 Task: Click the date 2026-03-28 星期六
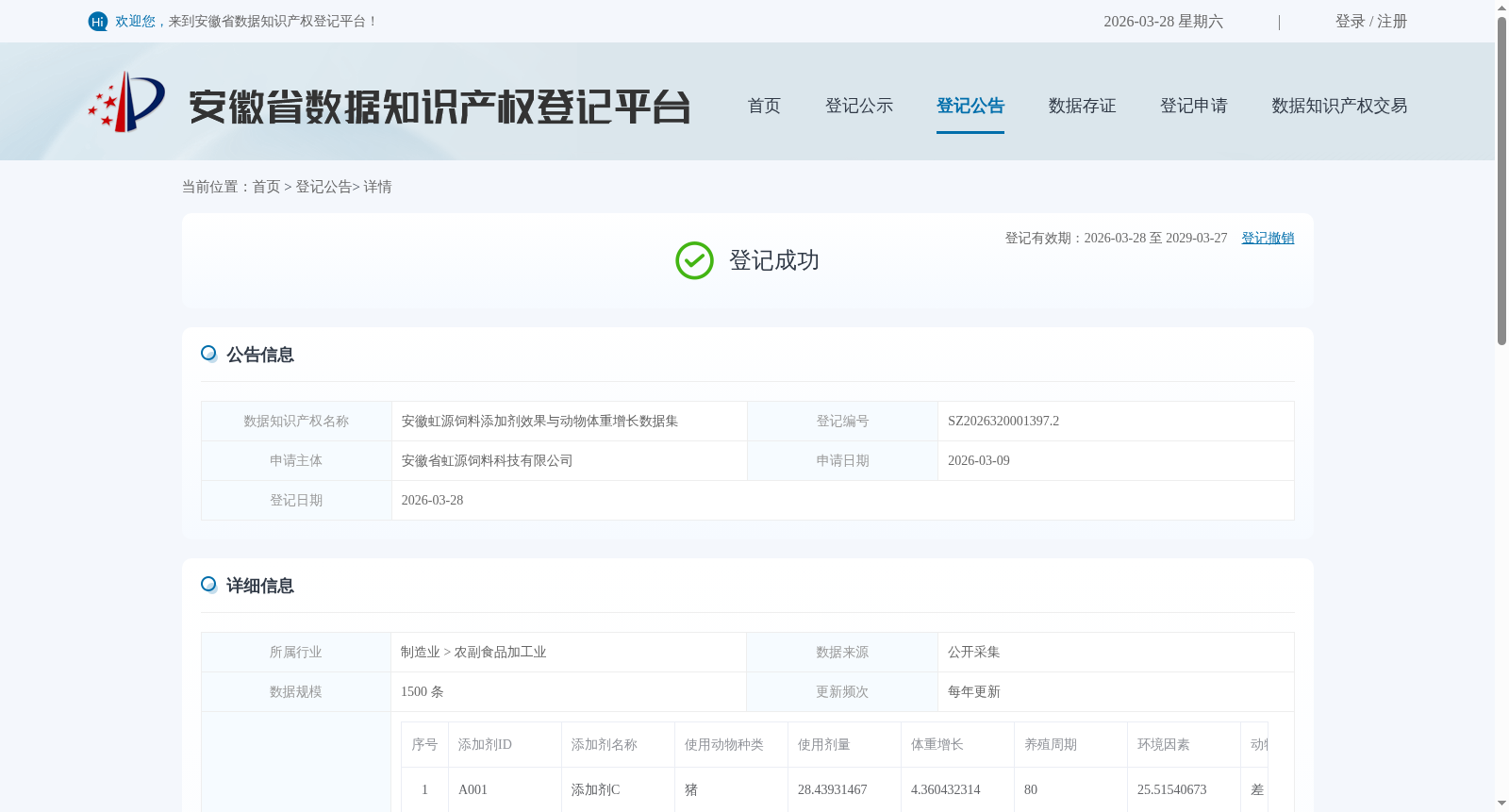(1163, 21)
